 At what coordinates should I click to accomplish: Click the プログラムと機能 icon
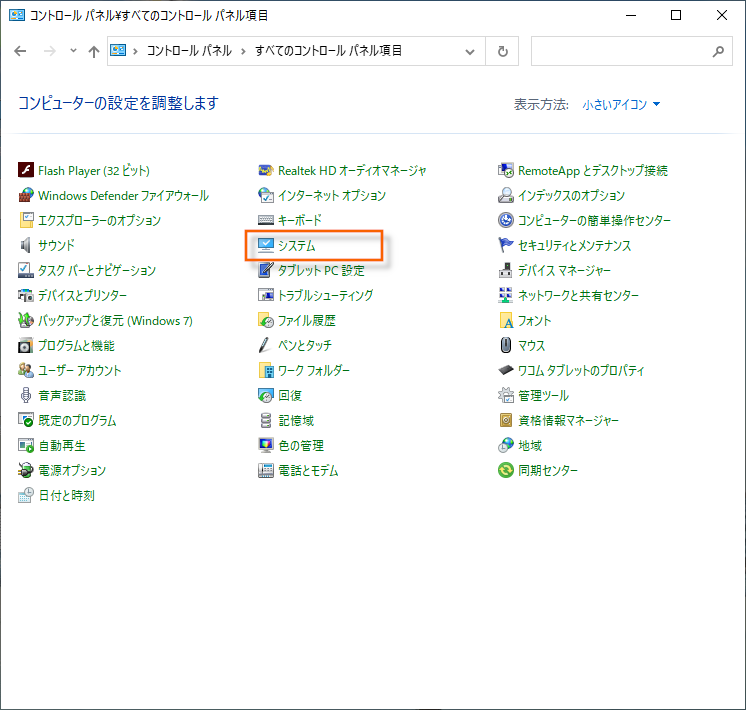pyautogui.click(x=26, y=345)
